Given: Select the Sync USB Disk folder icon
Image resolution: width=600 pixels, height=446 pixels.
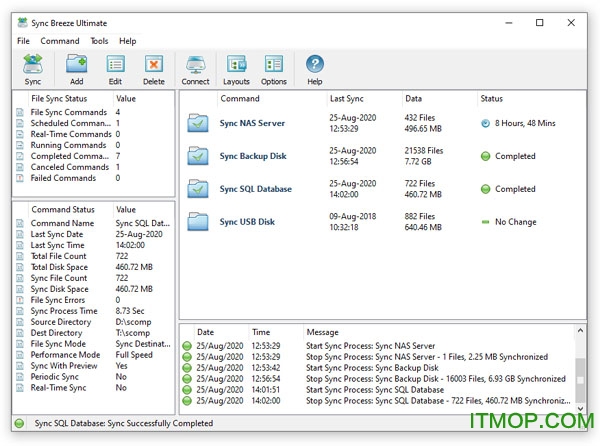Looking at the screenshot, I should pyautogui.click(x=198, y=221).
